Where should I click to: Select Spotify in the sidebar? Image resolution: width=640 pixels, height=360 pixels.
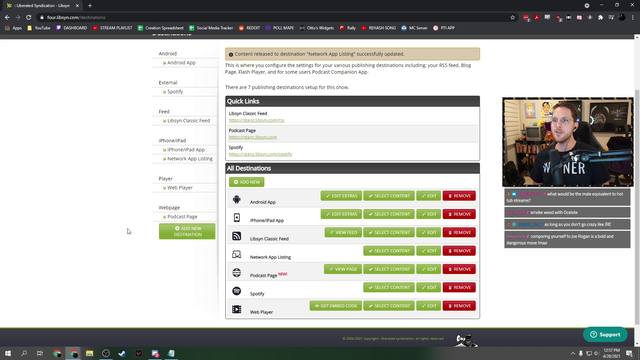click(x=175, y=92)
